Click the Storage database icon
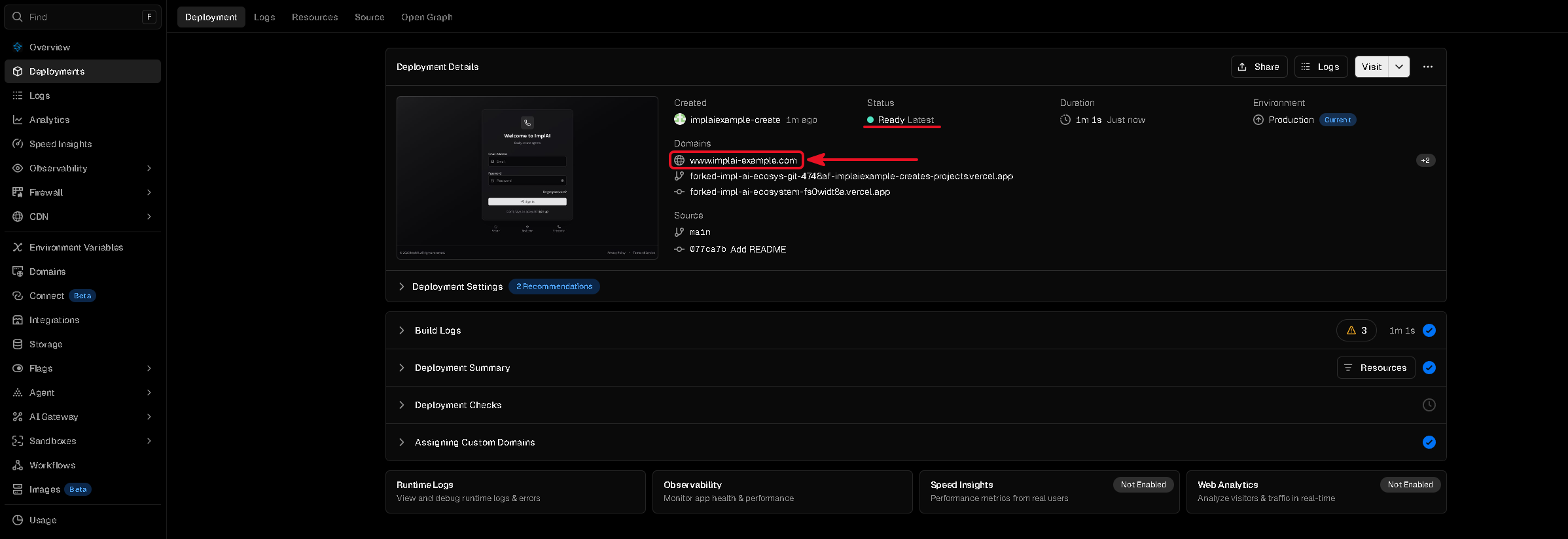 [x=18, y=344]
